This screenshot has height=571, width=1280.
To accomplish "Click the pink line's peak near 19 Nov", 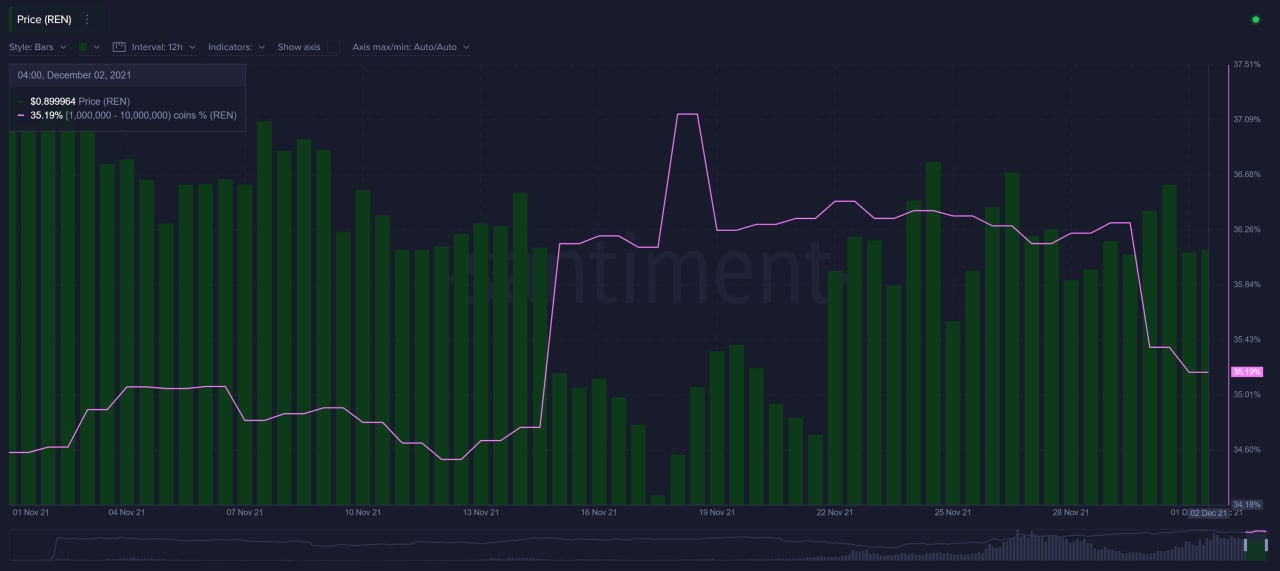I will point(687,114).
